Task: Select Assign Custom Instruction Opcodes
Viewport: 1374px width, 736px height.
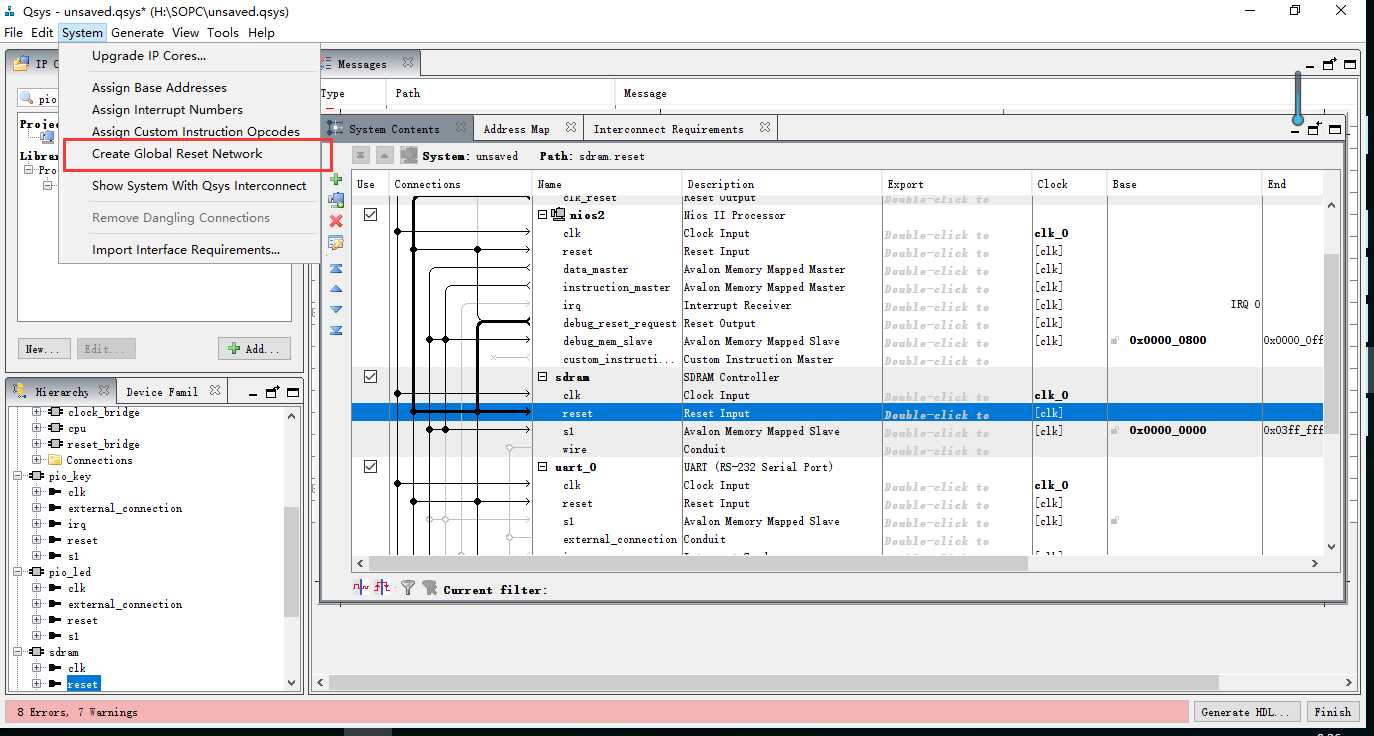Action: (x=196, y=132)
